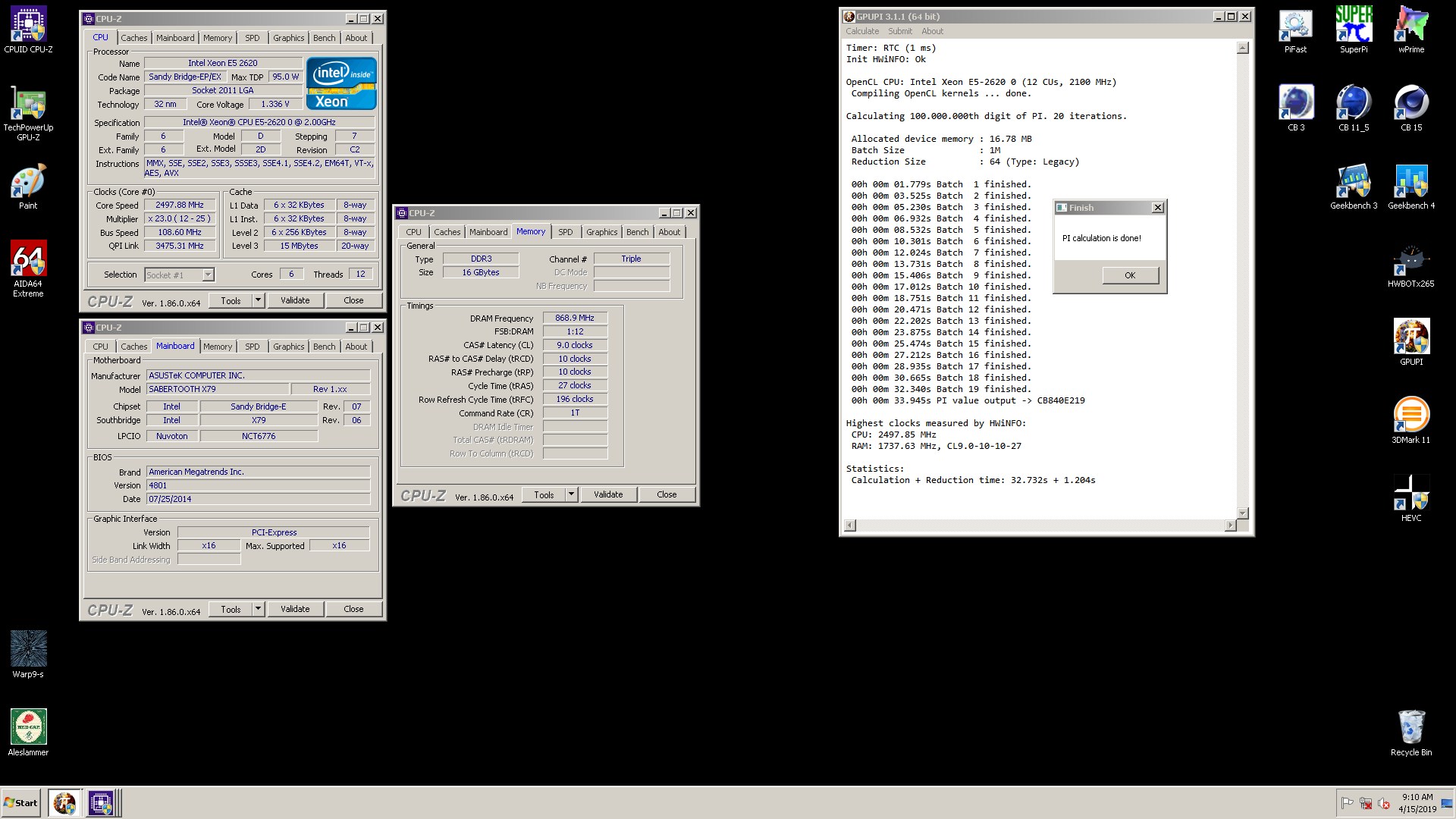Click GPUPI taskbar button
Viewport: 1456px width, 819px height.
pyautogui.click(x=64, y=802)
